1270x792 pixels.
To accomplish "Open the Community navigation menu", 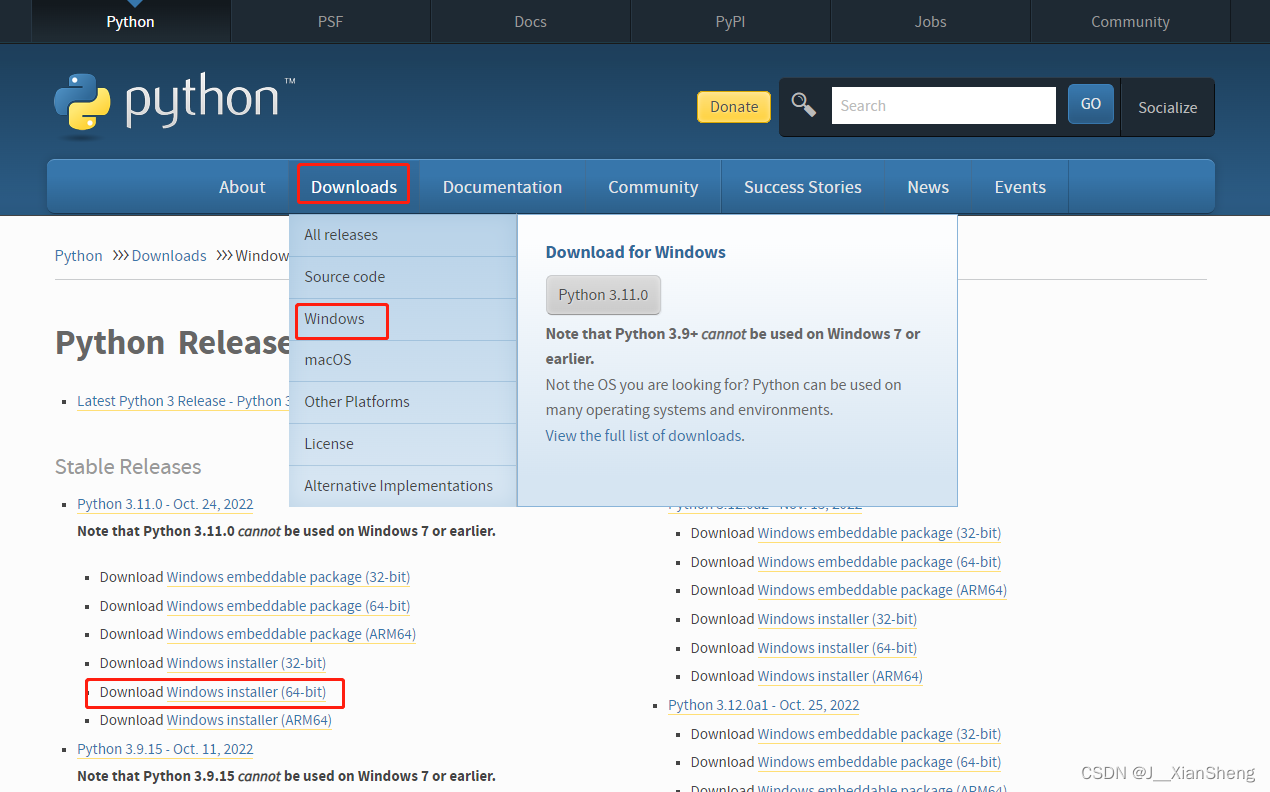I will pyautogui.click(x=653, y=187).
